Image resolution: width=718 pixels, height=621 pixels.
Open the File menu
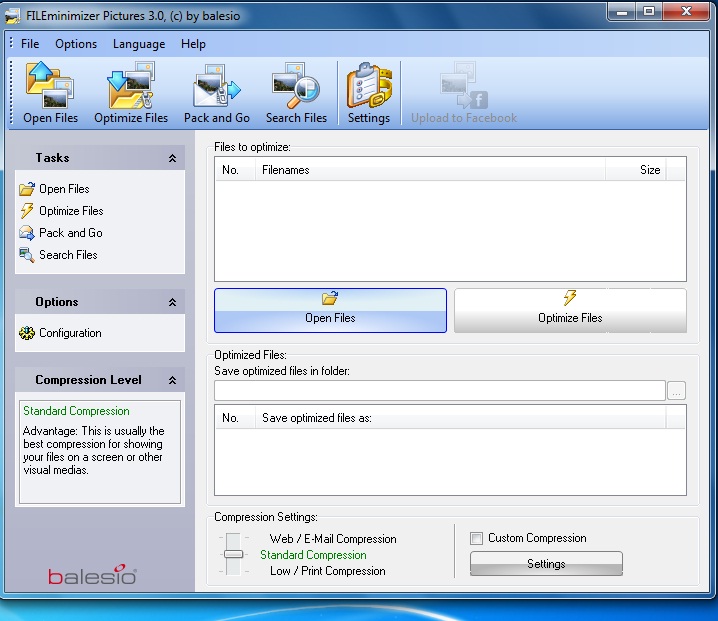30,44
